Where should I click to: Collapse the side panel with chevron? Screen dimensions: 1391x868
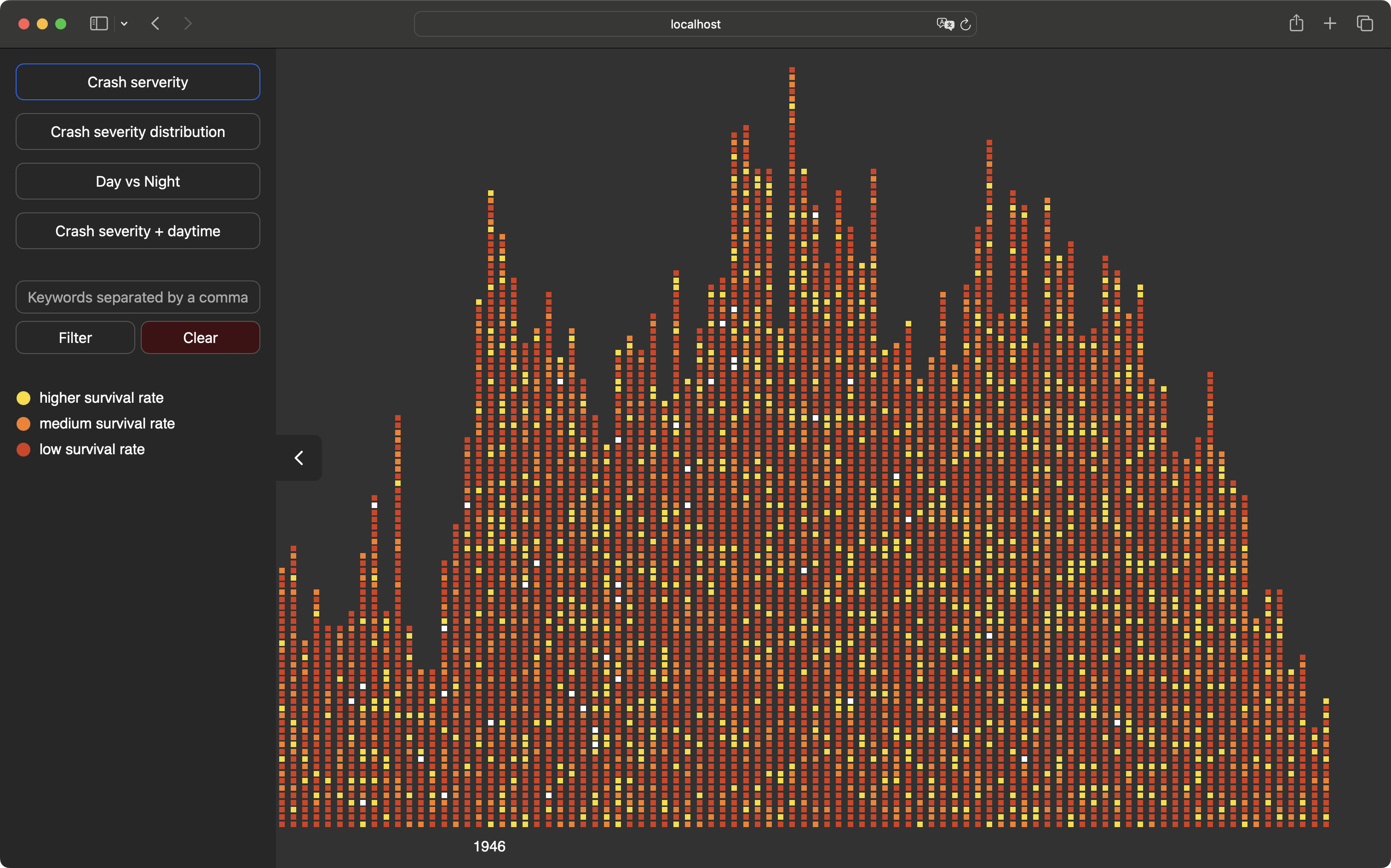click(299, 457)
